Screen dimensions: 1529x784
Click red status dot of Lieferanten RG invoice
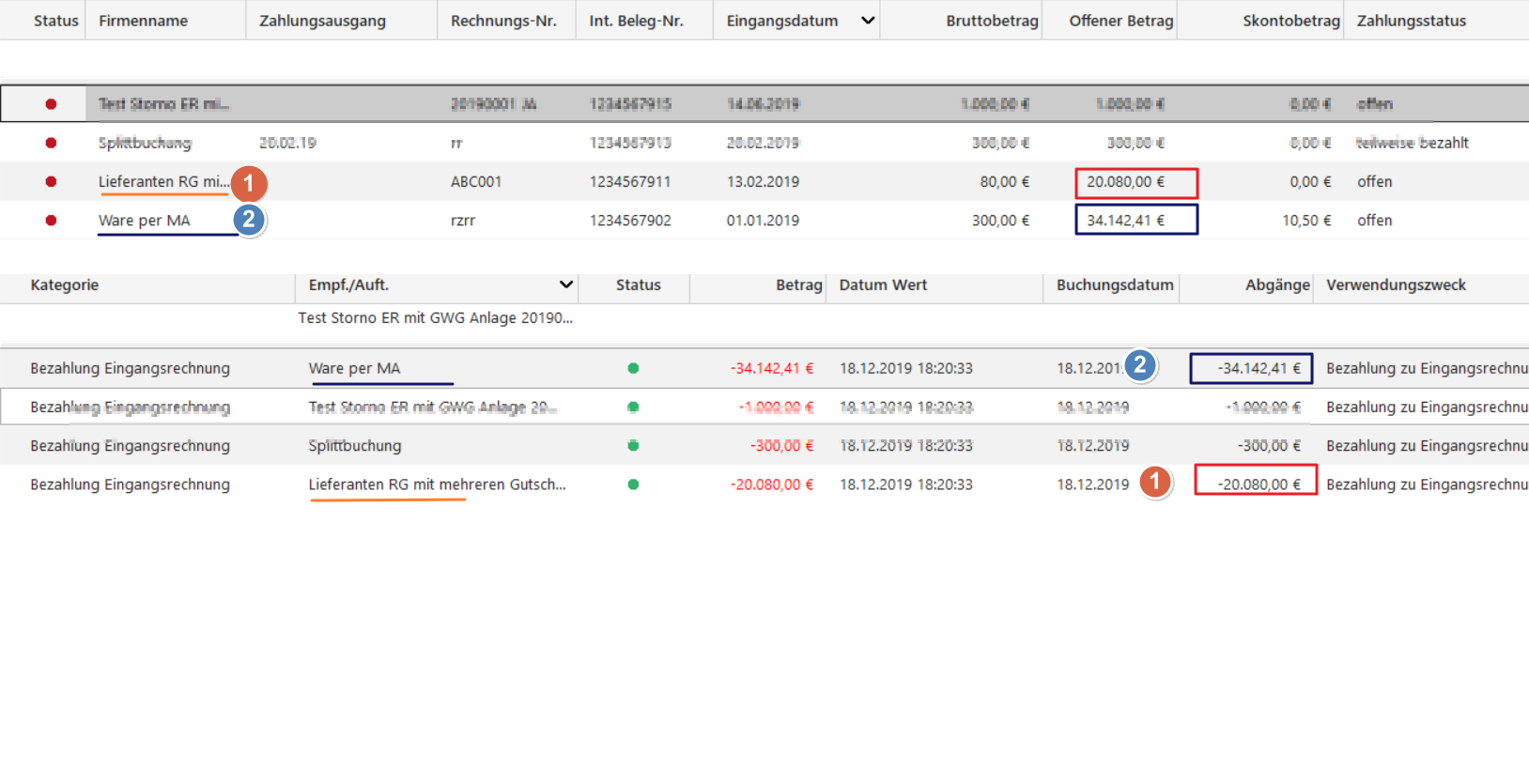[x=51, y=181]
